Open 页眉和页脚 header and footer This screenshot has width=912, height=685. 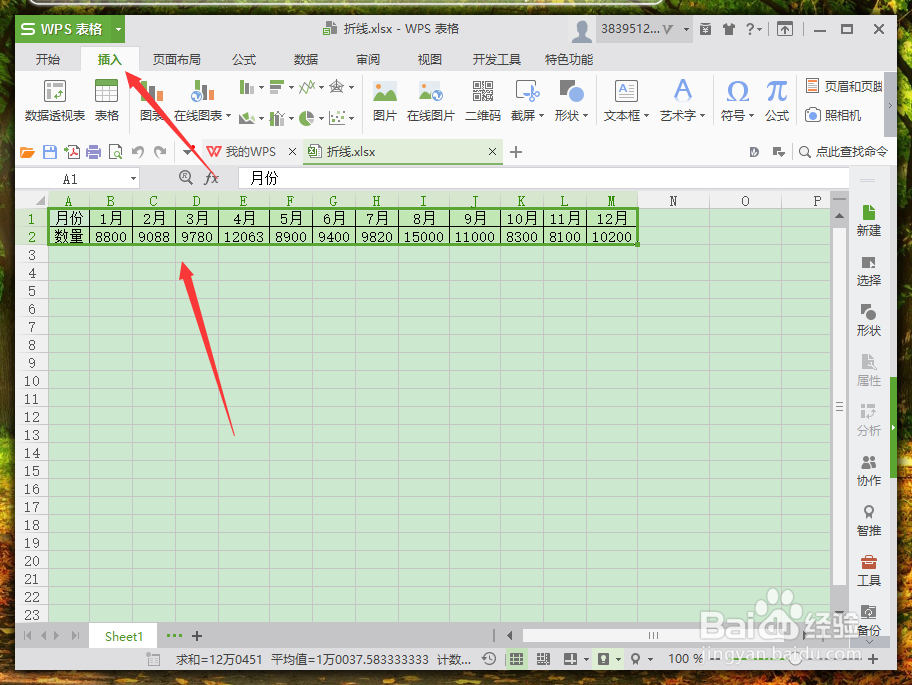coord(844,86)
